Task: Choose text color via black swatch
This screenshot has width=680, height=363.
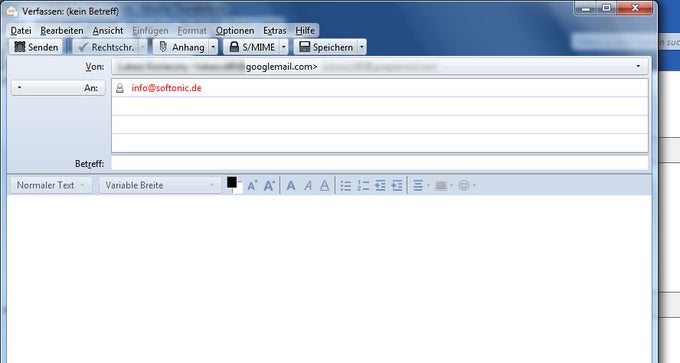Action: click(x=232, y=182)
